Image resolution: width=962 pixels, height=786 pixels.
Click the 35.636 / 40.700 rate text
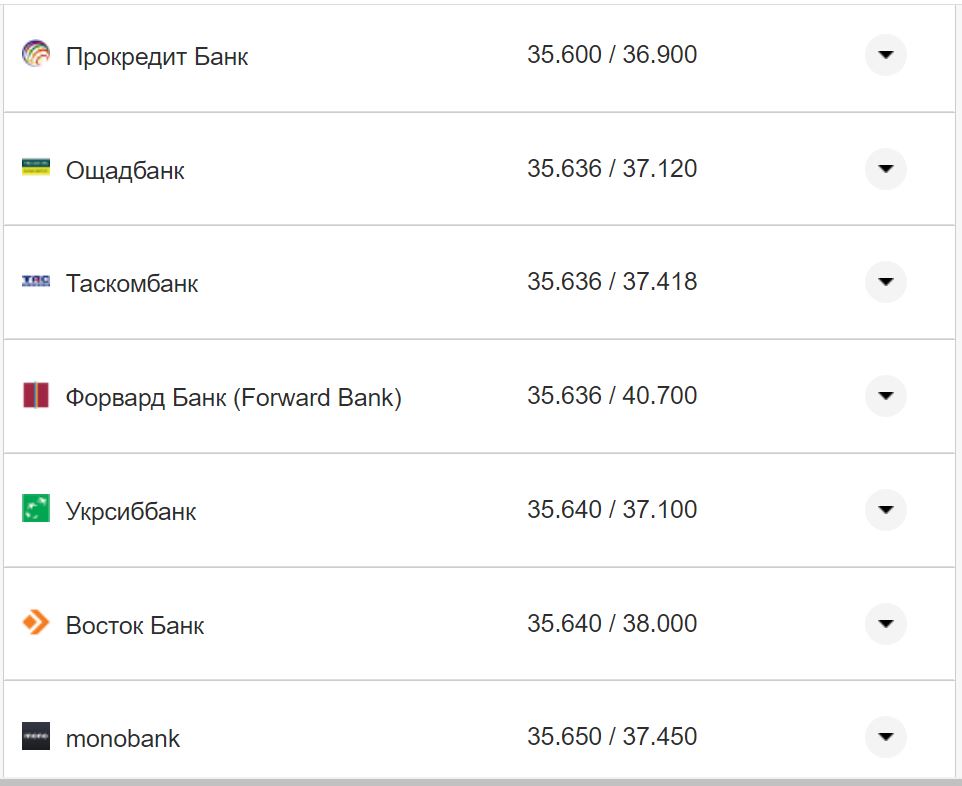(613, 395)
